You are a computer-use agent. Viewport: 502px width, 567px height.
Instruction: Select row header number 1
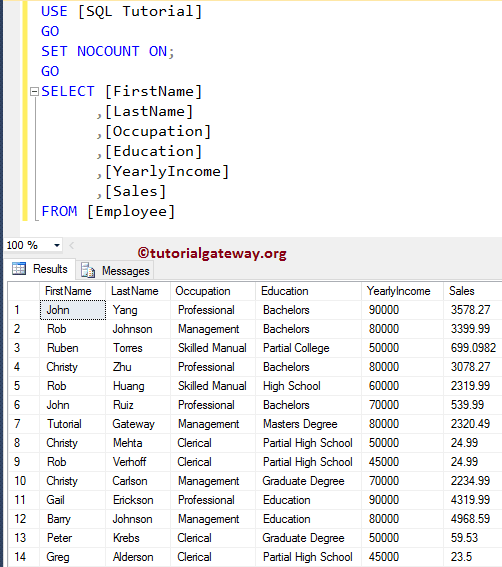24,310
